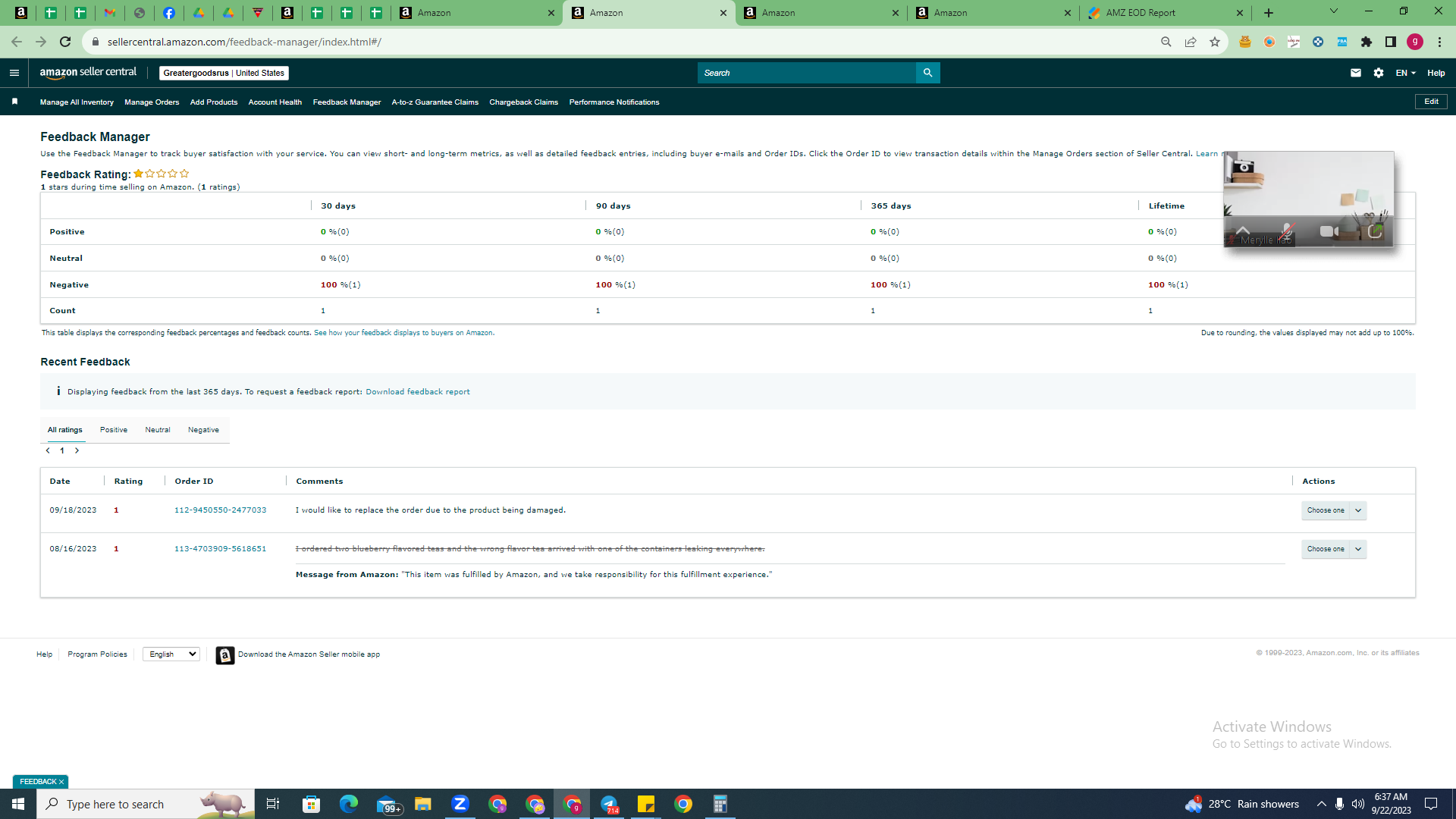Open Chargeback Claims in the nav bar
Screen dimensions: 1456x819
coord(524,102)
